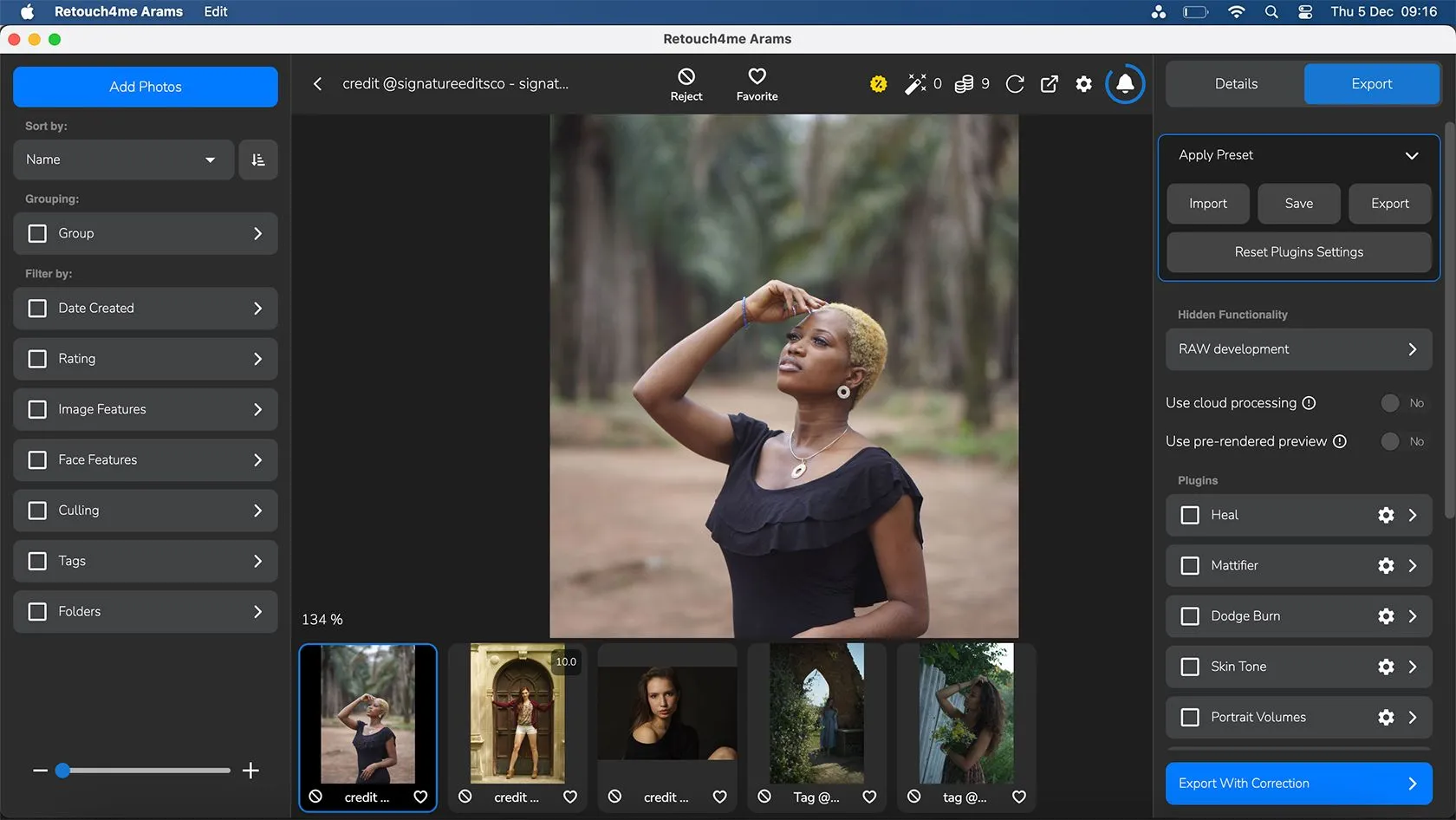Viewport: 1456px width, 820px height.
Task: Expand Rating filter chevron
Action: pyautogui.click(x=257, y=359)
